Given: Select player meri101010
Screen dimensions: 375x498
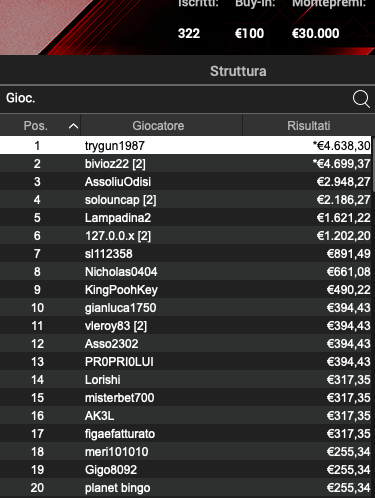Looking at the screenshot, I should coord(185,451).
